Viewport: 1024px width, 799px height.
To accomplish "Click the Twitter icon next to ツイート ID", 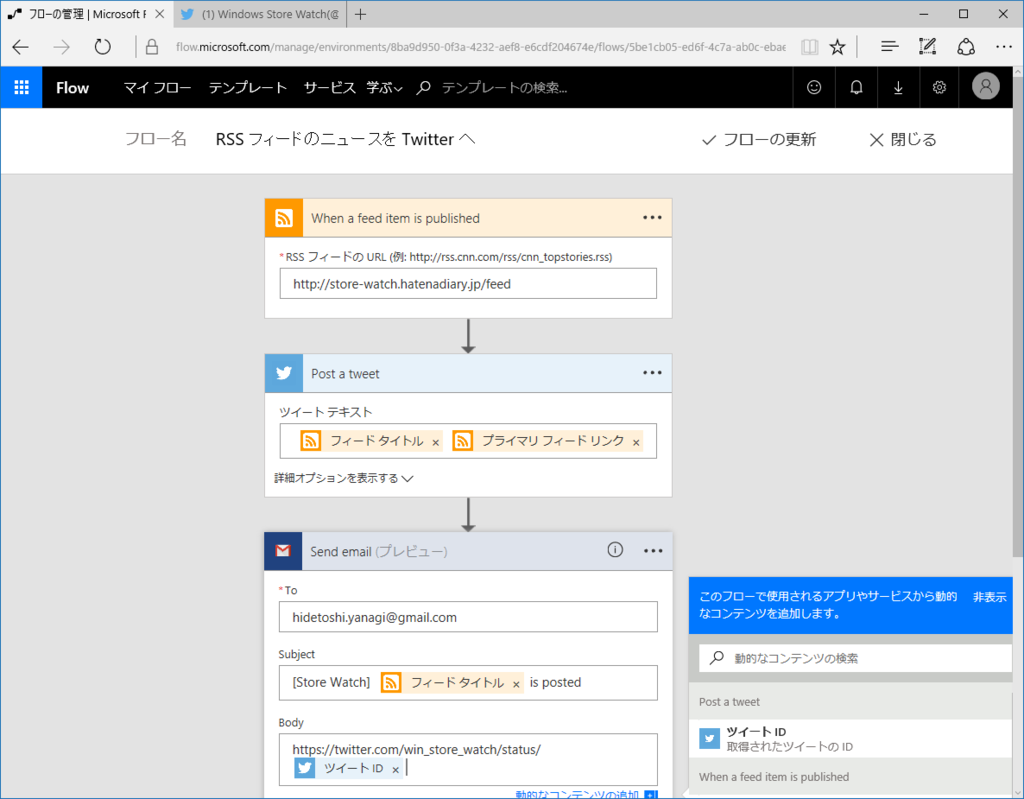I will click(x=709, y=738).
